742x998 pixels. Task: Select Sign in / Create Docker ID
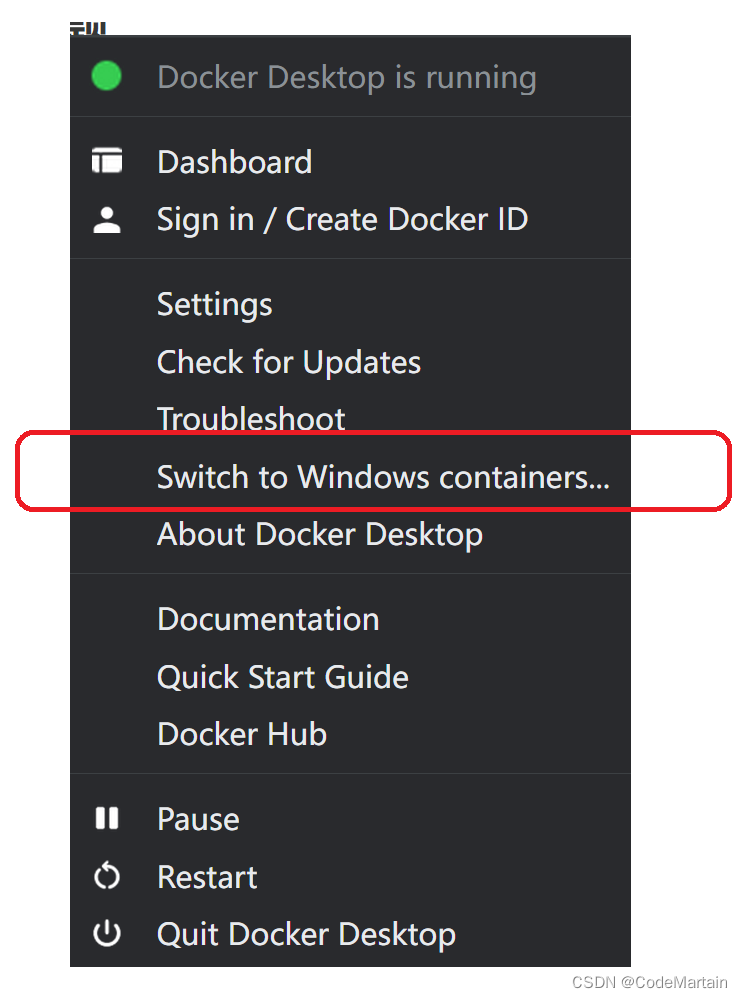click(342, 219)
